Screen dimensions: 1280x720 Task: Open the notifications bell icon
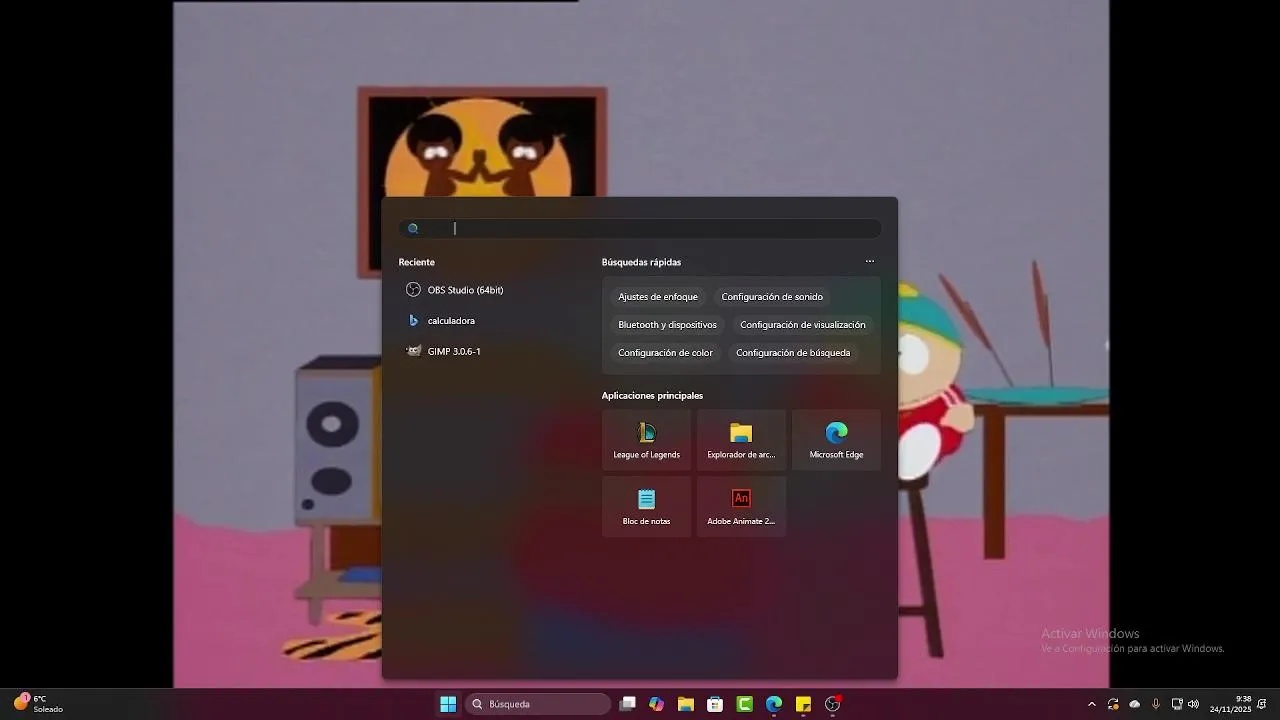click(1263, 704)
